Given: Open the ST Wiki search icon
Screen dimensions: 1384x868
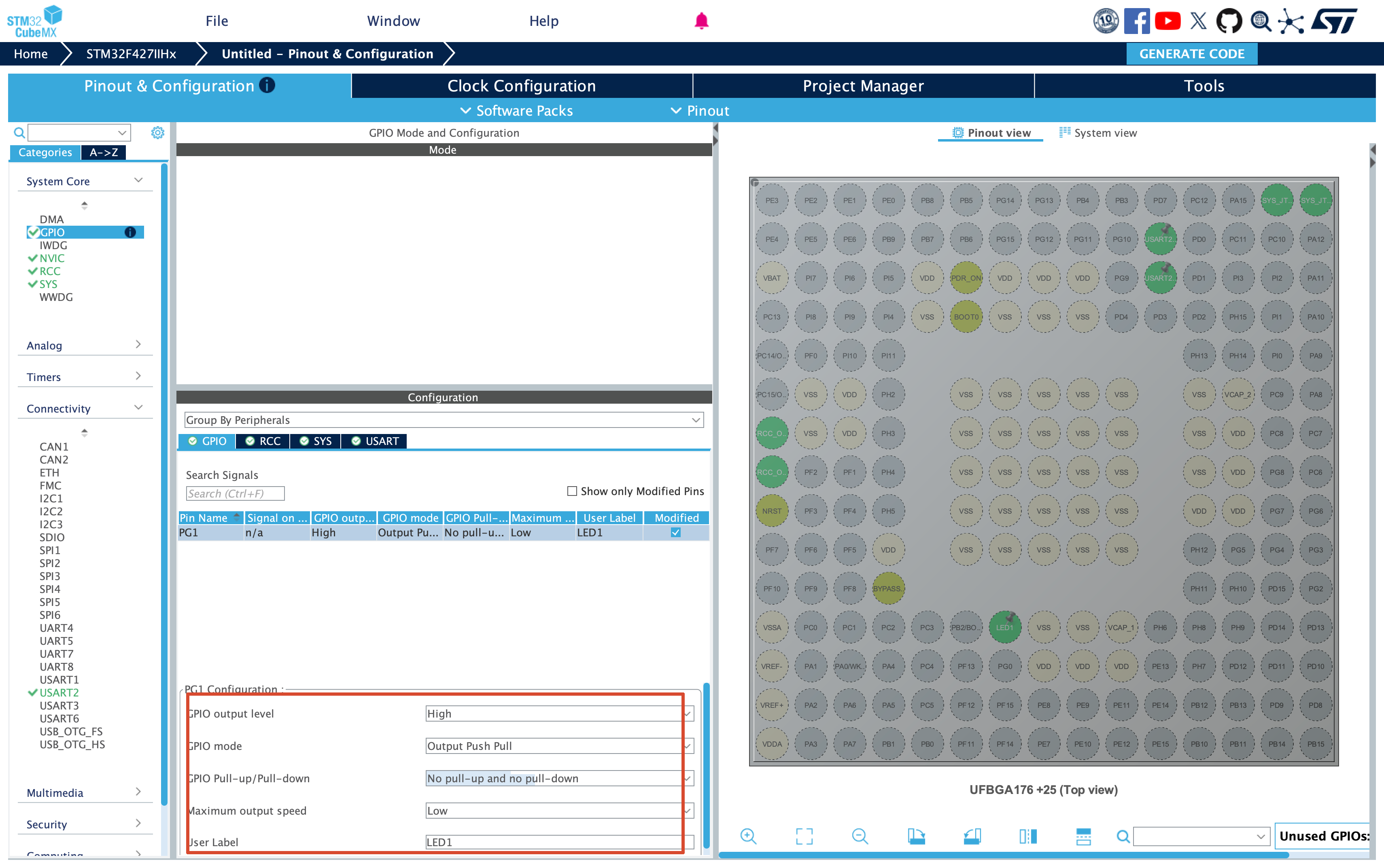Looking at the screenshot, I should point(1261,21).
